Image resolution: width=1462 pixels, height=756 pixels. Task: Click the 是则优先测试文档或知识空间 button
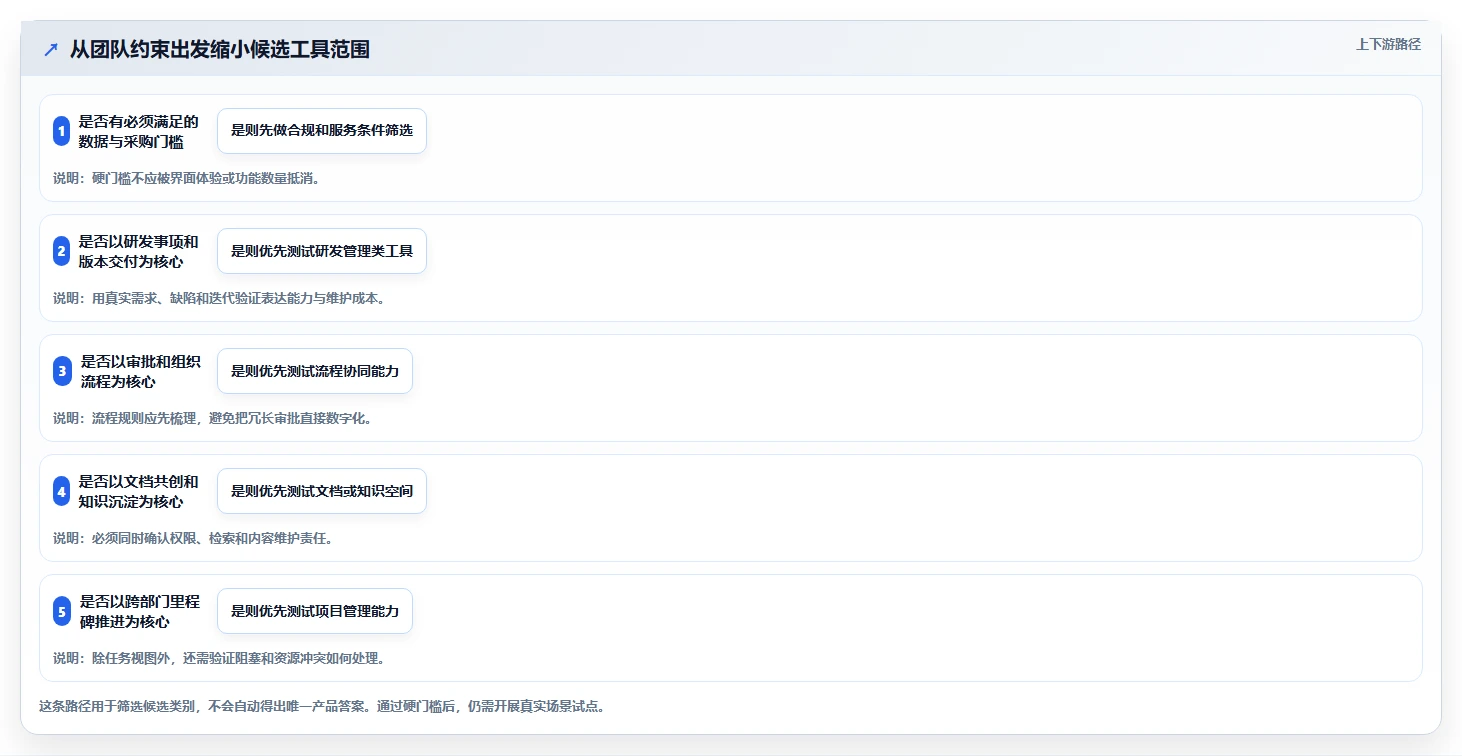[x=322, y=491]
